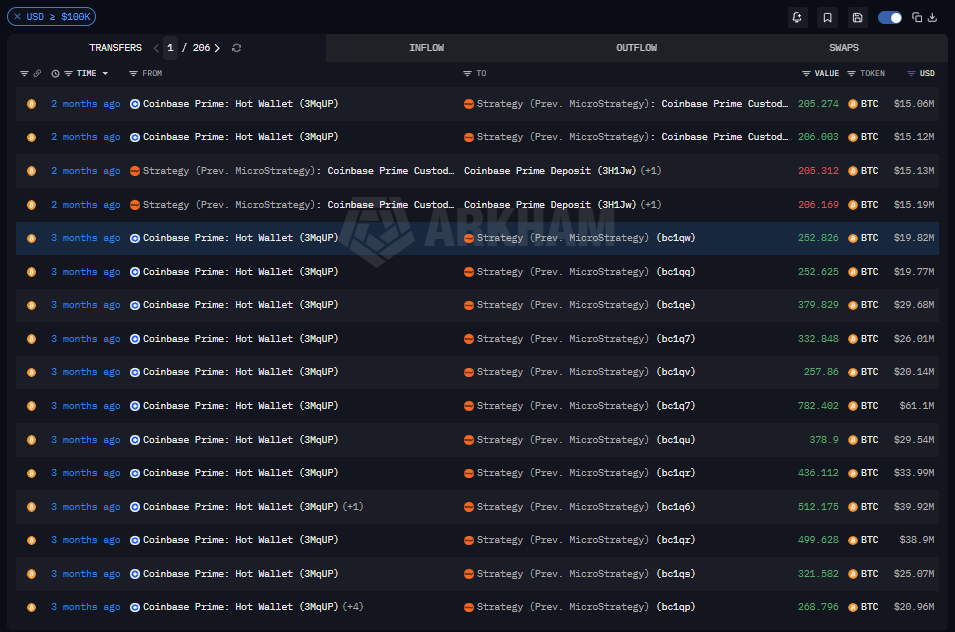Select the value 436.112
The width and height of the screenshot is (955, 632).
818,473
